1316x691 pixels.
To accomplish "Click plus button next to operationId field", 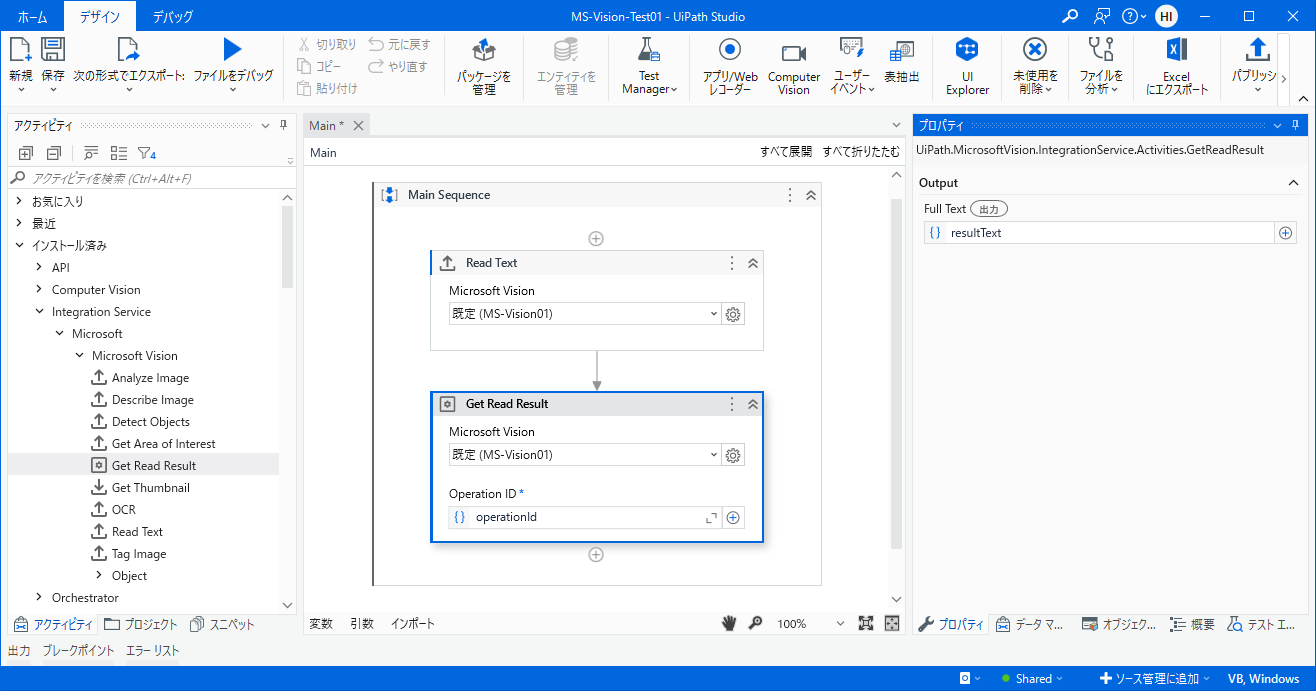I will coord(733,518).
